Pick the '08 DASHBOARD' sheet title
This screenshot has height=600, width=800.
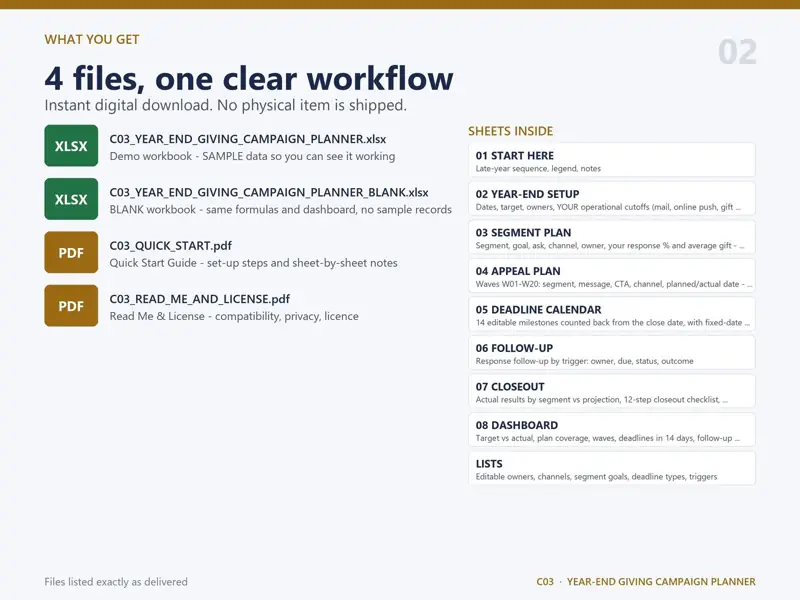pos(516,426)
